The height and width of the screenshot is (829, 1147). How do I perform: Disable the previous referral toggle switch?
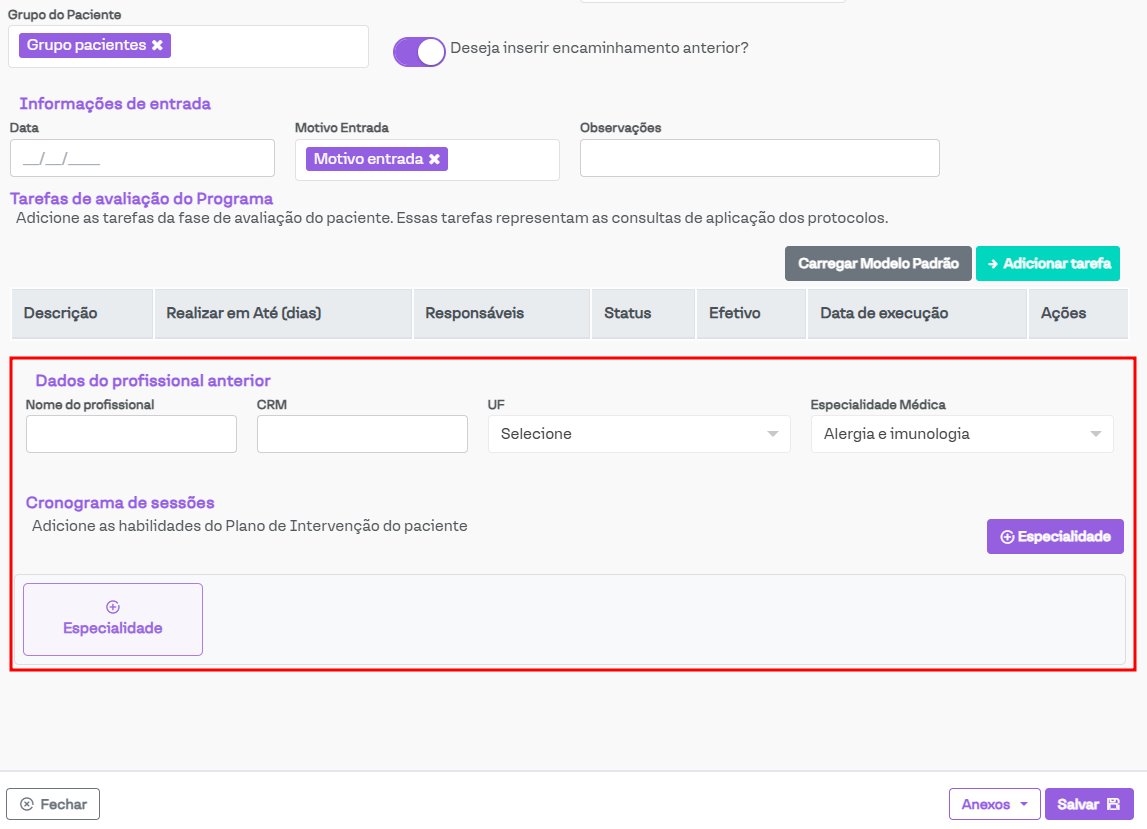pyautogui.click(x=419, y=51)
